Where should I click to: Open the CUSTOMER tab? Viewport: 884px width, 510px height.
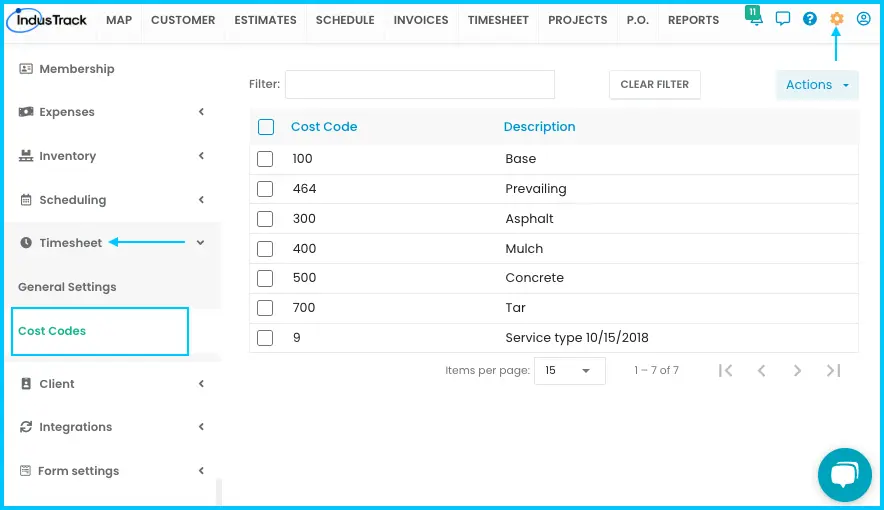(x=183, y=20)
